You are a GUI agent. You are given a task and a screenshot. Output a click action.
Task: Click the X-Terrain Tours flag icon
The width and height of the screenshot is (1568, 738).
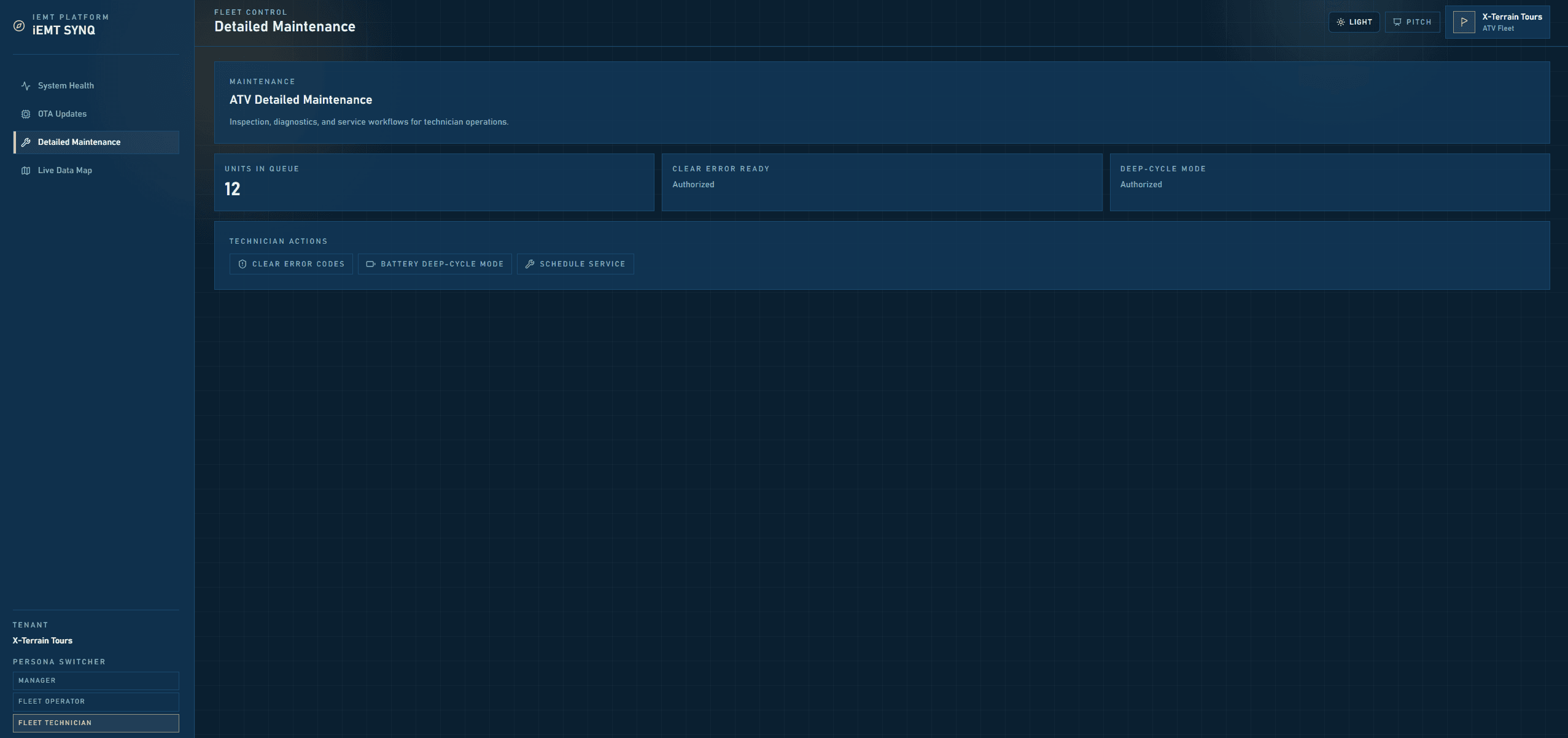point(1464,22)
